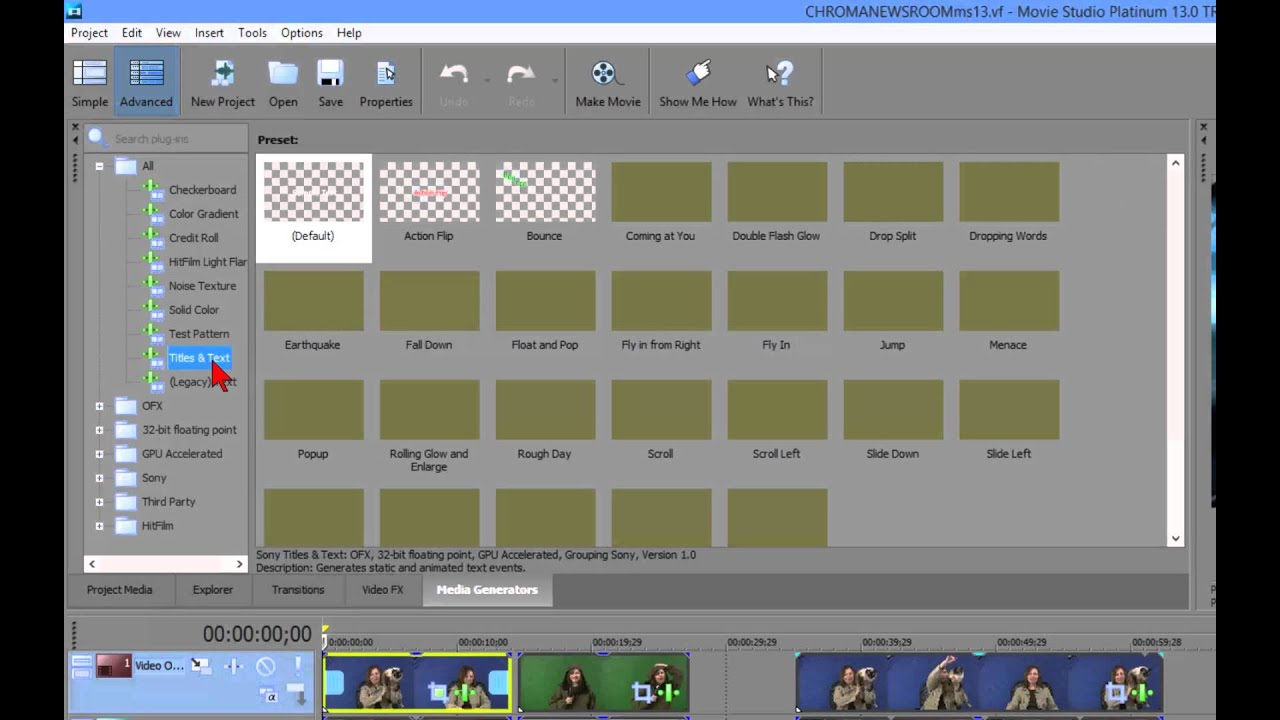Click the Search plug-ins input field

pyautogui.click(x=175, y=139)
